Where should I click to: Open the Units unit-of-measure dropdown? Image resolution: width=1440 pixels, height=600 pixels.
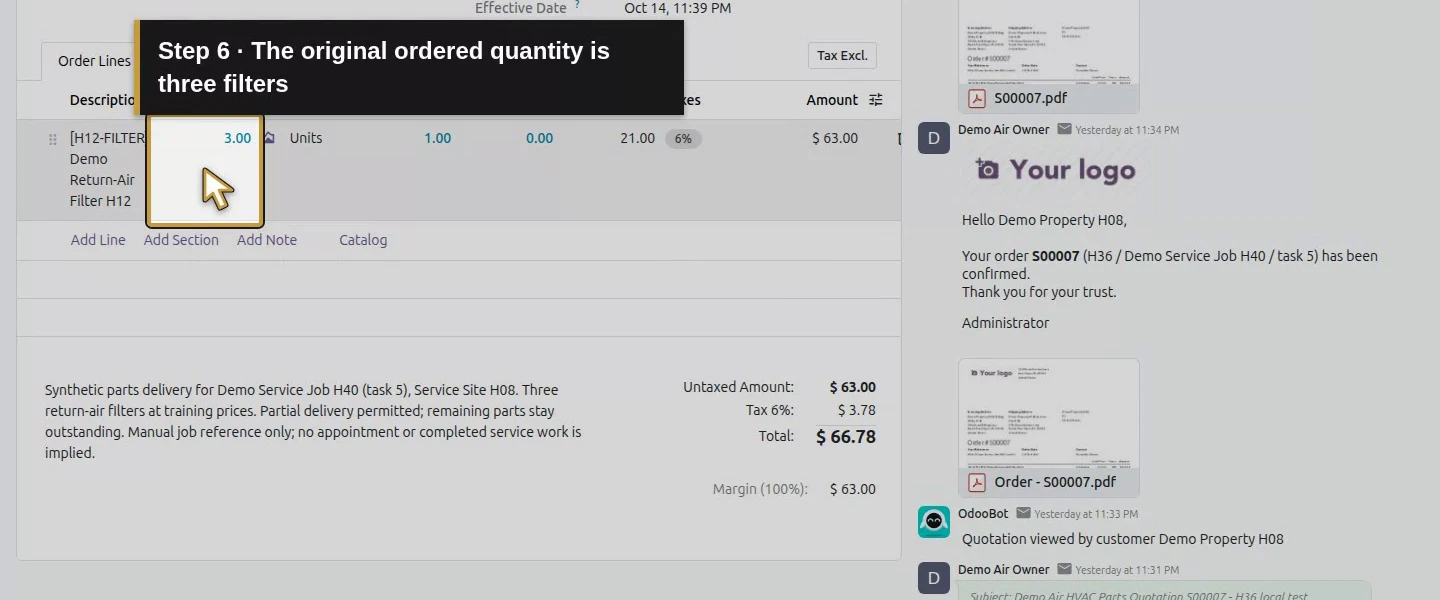tap(306, 138)
